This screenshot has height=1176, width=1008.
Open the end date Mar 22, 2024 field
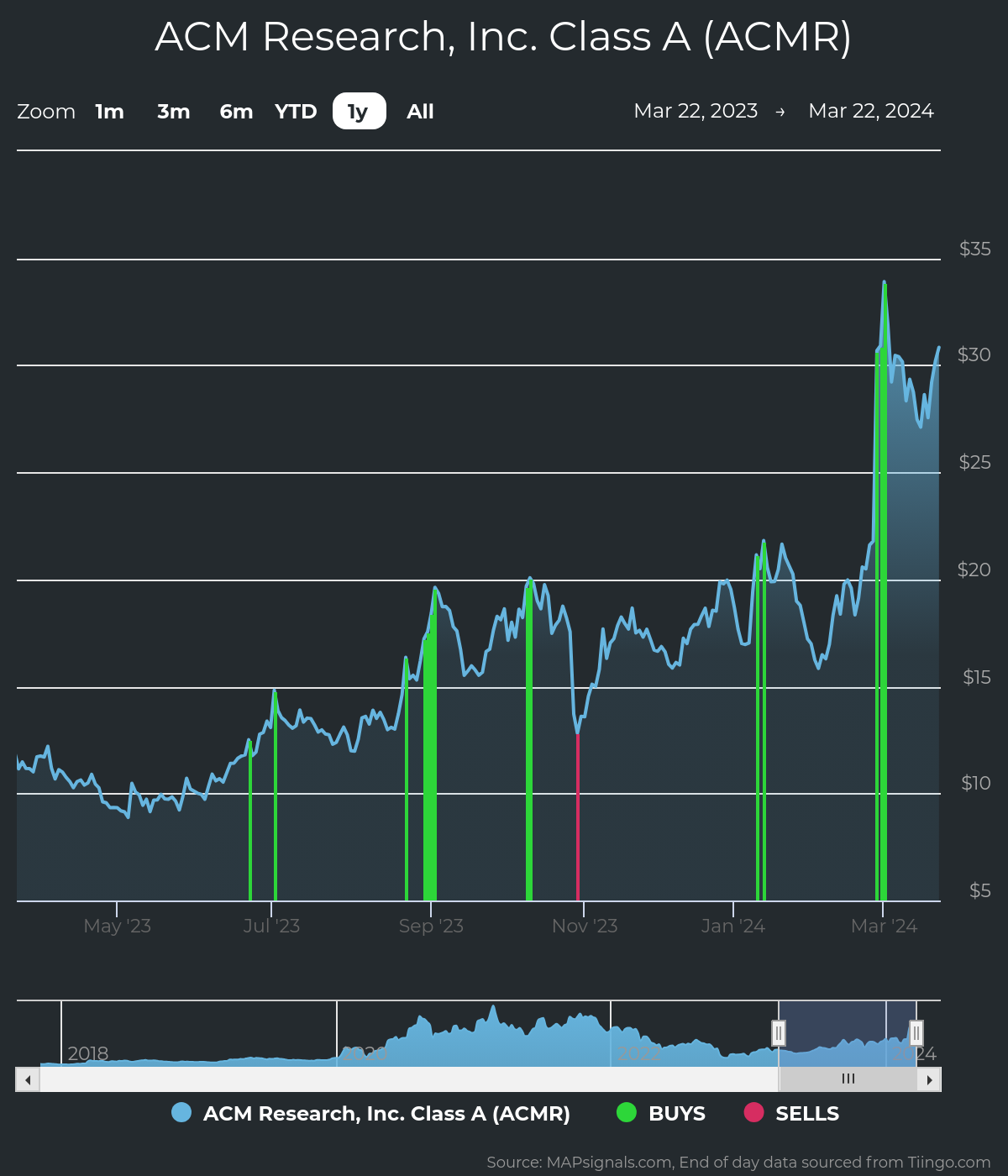pyautogui.click(x=872, y=111)
